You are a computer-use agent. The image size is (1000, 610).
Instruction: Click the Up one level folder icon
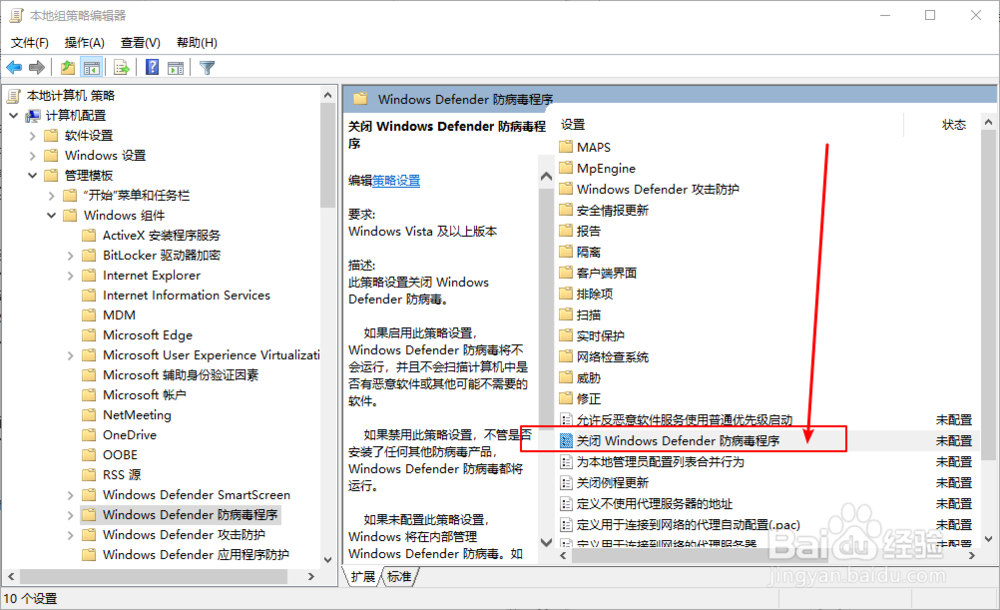68,67
